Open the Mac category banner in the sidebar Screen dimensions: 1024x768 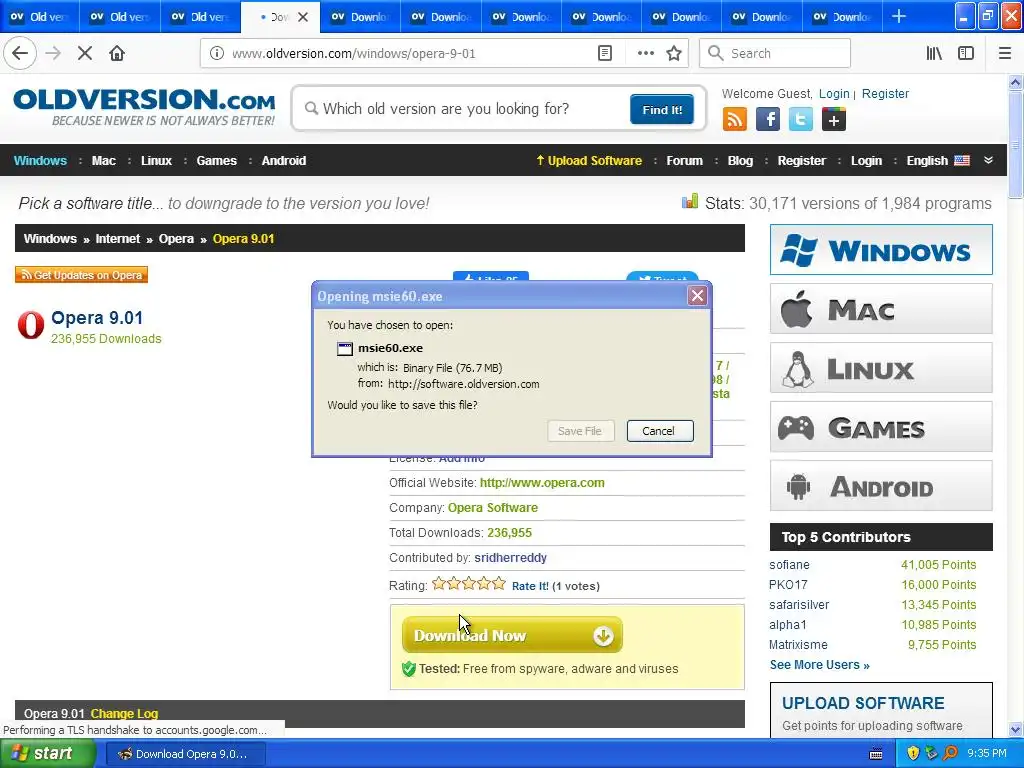coord(881,309)
